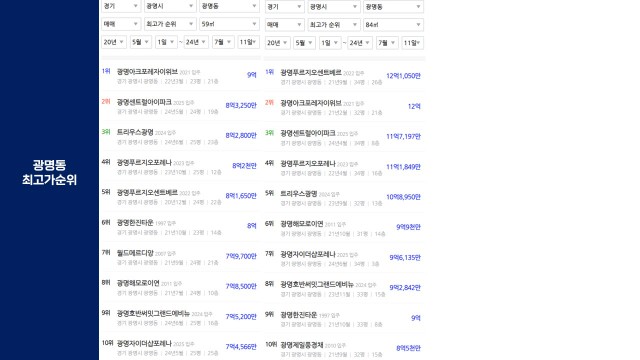Open the 매매 deal-type dropdown beside the 59㎡ selector
Image resolution: width=640 pixels, height=360 pixels.
pos(121,24)
